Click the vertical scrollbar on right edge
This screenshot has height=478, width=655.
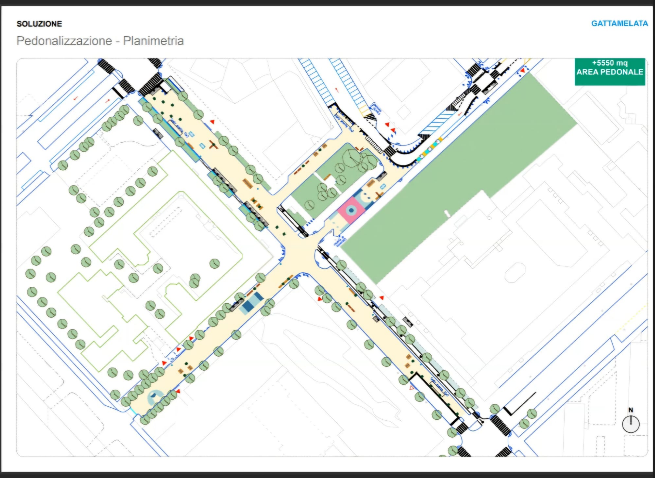(x=652, y=240)
